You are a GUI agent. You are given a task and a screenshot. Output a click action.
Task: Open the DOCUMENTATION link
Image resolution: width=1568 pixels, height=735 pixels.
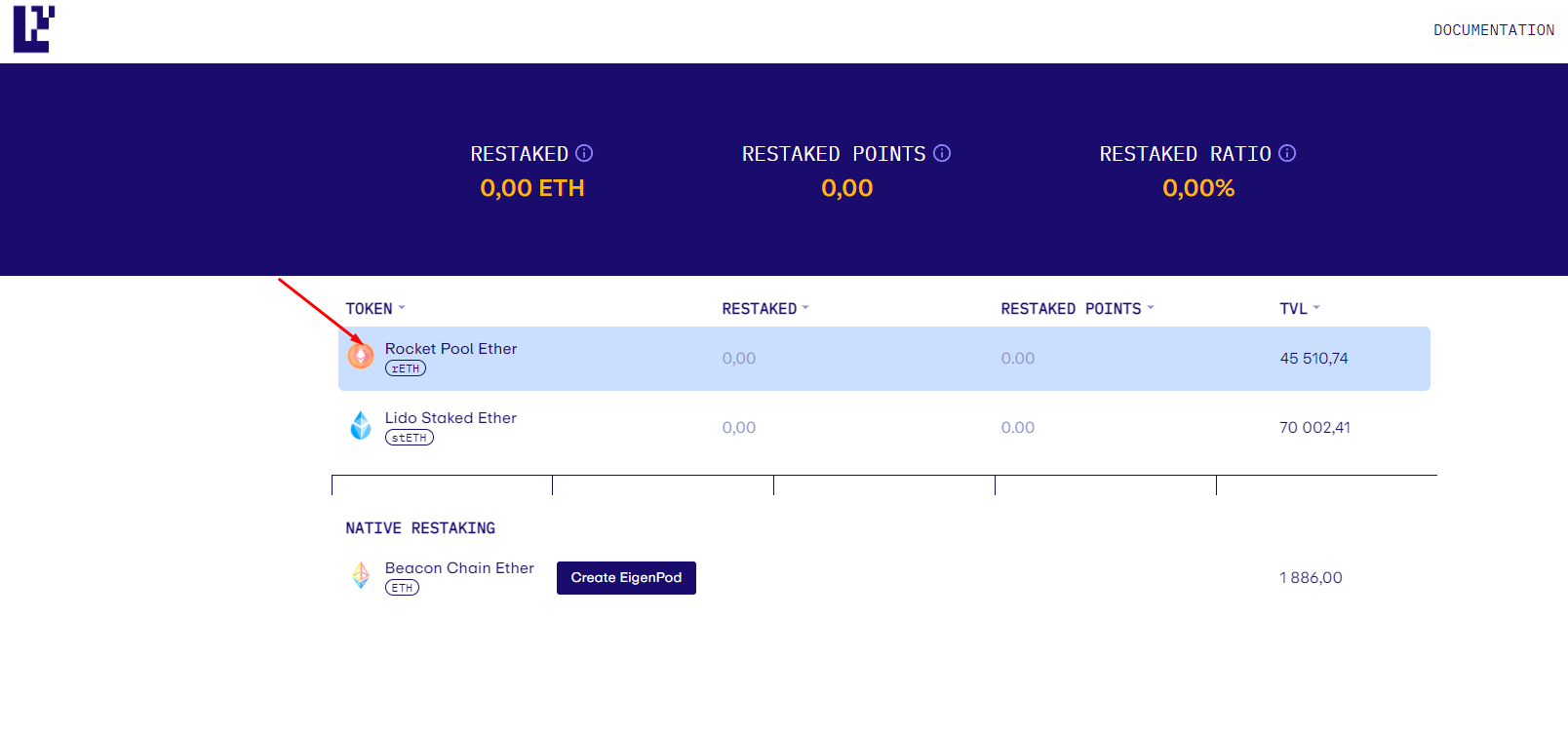(1494, 30)
